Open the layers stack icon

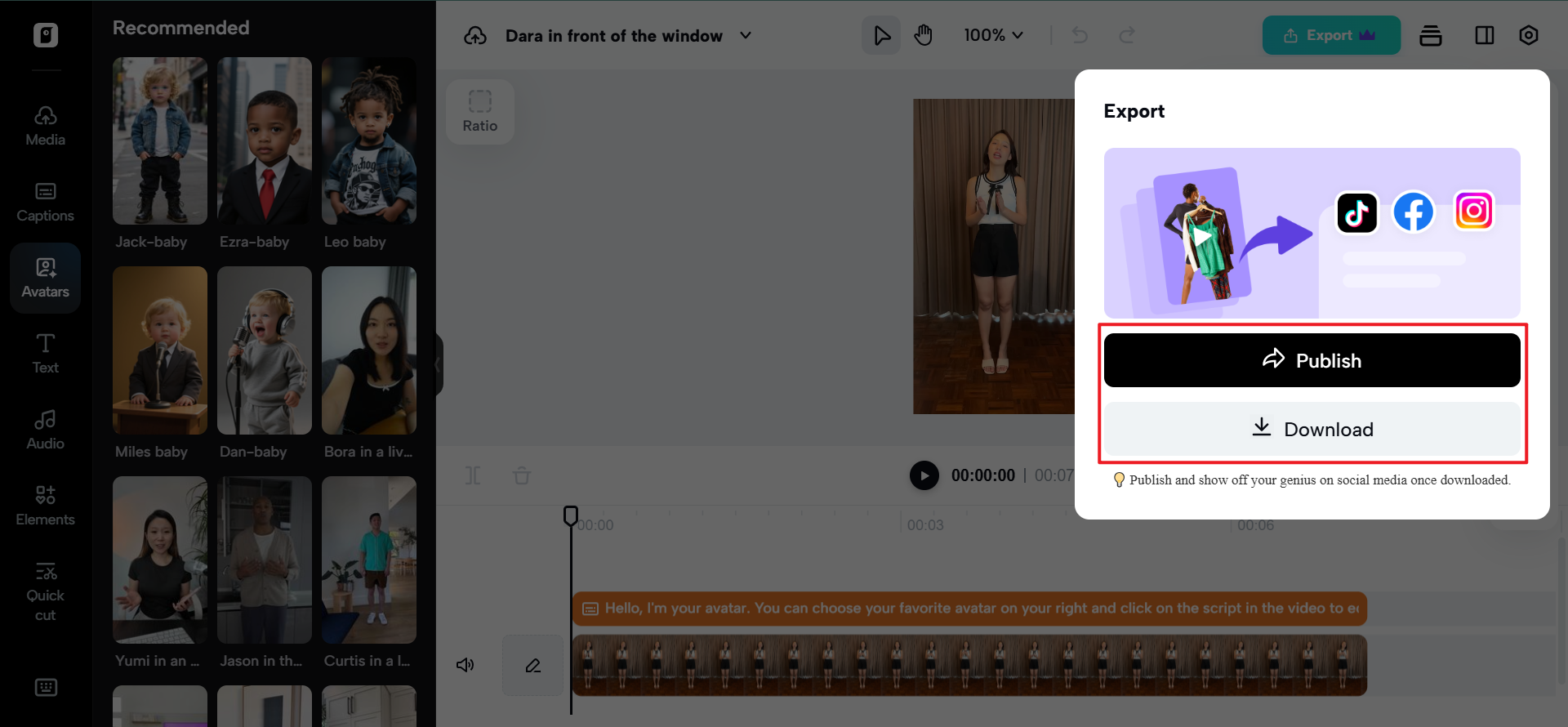[x=1431, y=35]
